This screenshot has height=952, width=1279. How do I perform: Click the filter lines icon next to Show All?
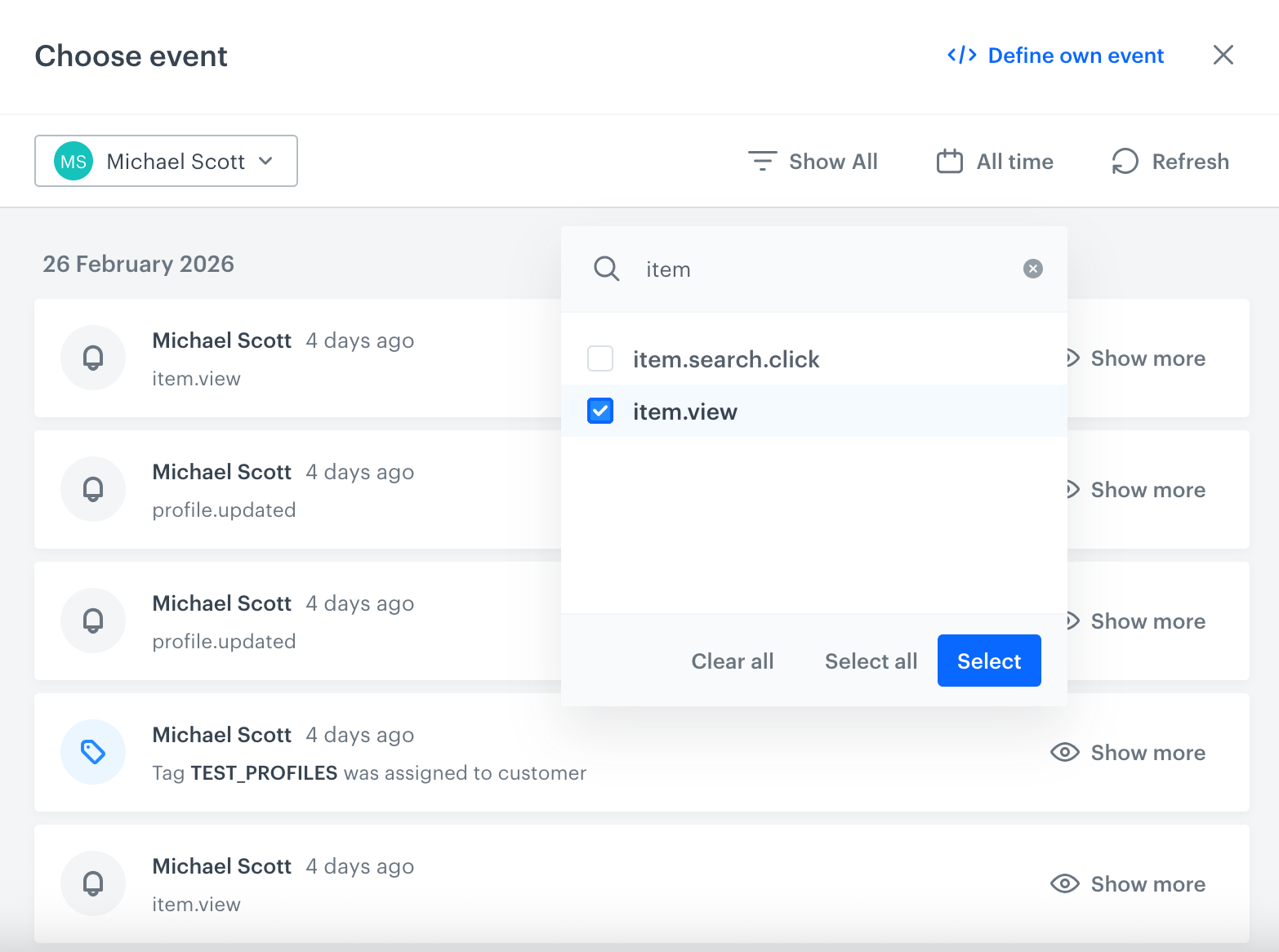pyautogui.click(x=762, y=161)
